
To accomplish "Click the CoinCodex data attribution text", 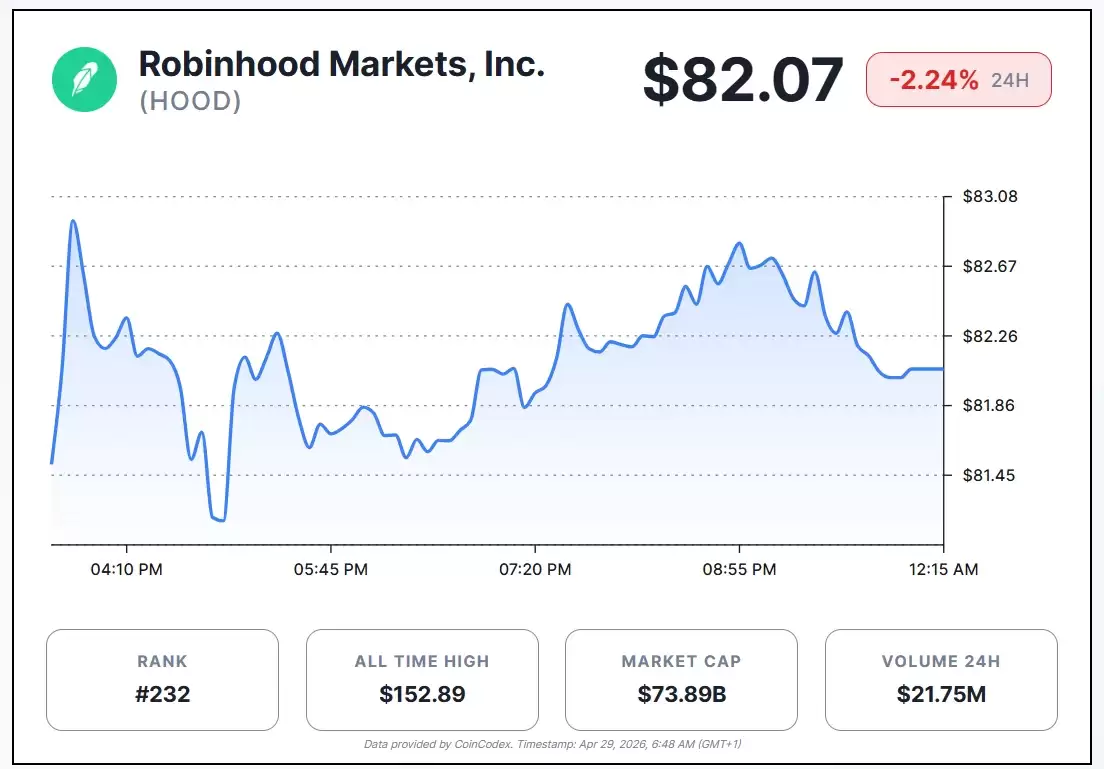I will click(551, 744).
